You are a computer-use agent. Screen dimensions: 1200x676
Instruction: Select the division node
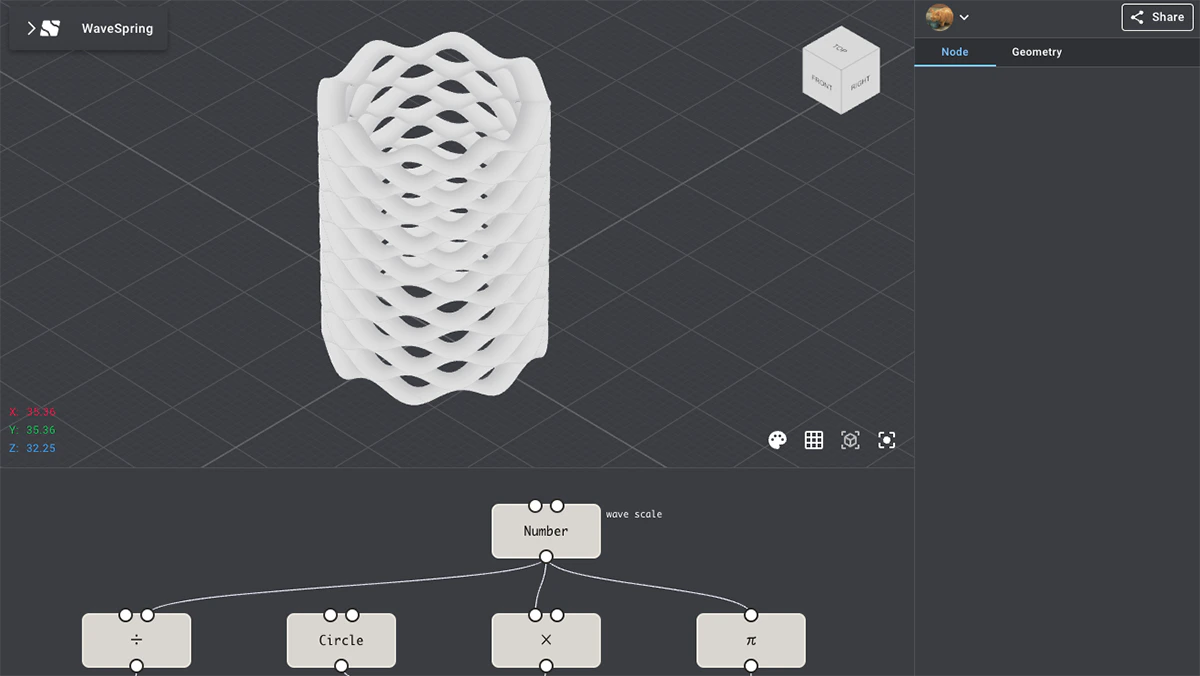(x=136, y=640)
